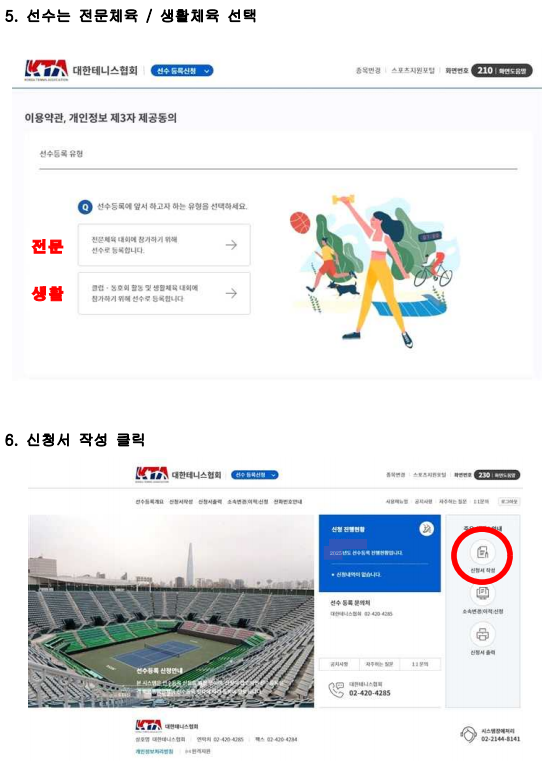Click the phone consultation icon beside 02-420-4285
The width and height of the screenshot is (546, 772).
click(336, 689)
